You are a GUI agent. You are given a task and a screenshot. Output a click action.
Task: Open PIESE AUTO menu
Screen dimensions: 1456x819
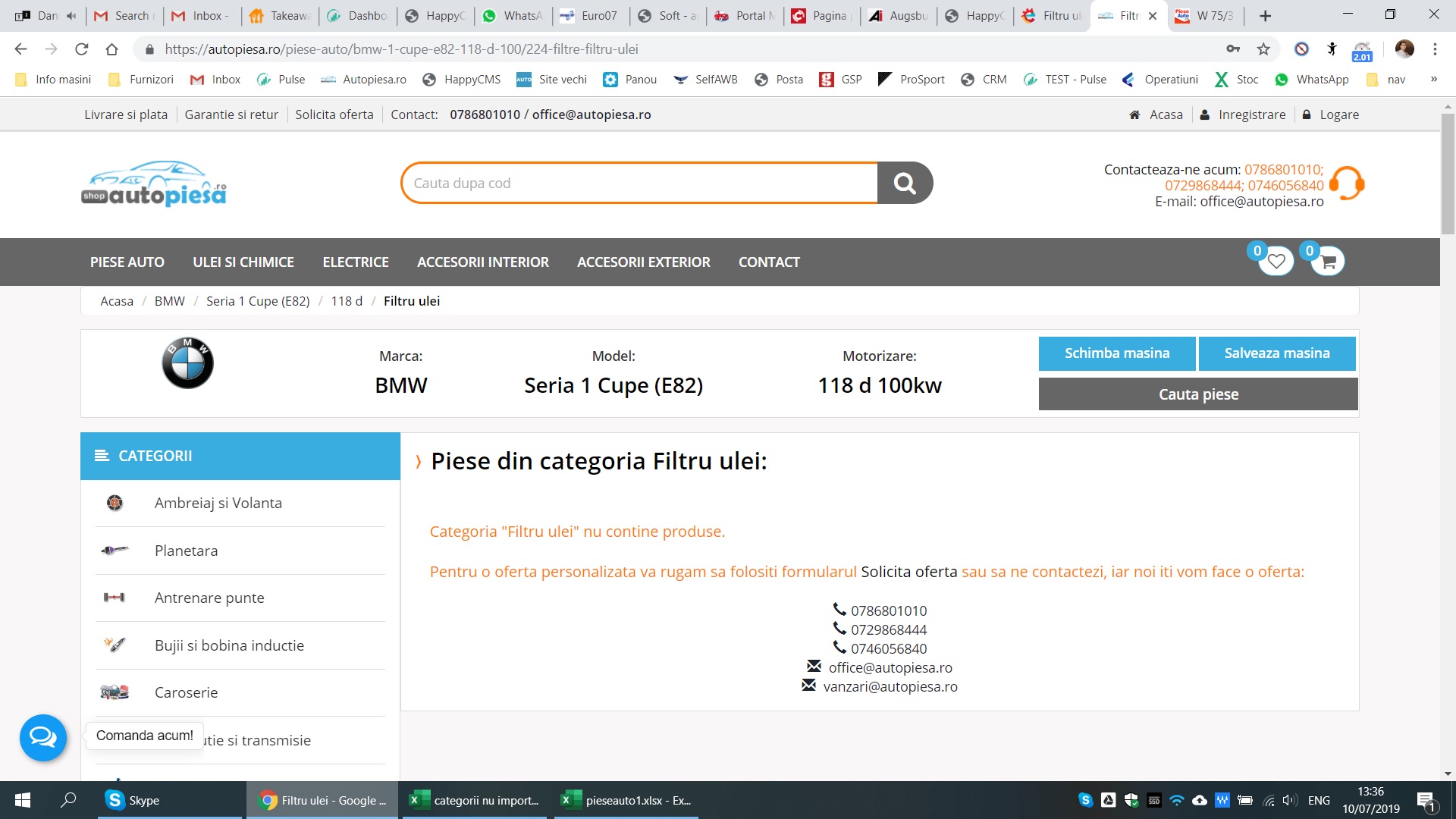(x=127, y=262)
